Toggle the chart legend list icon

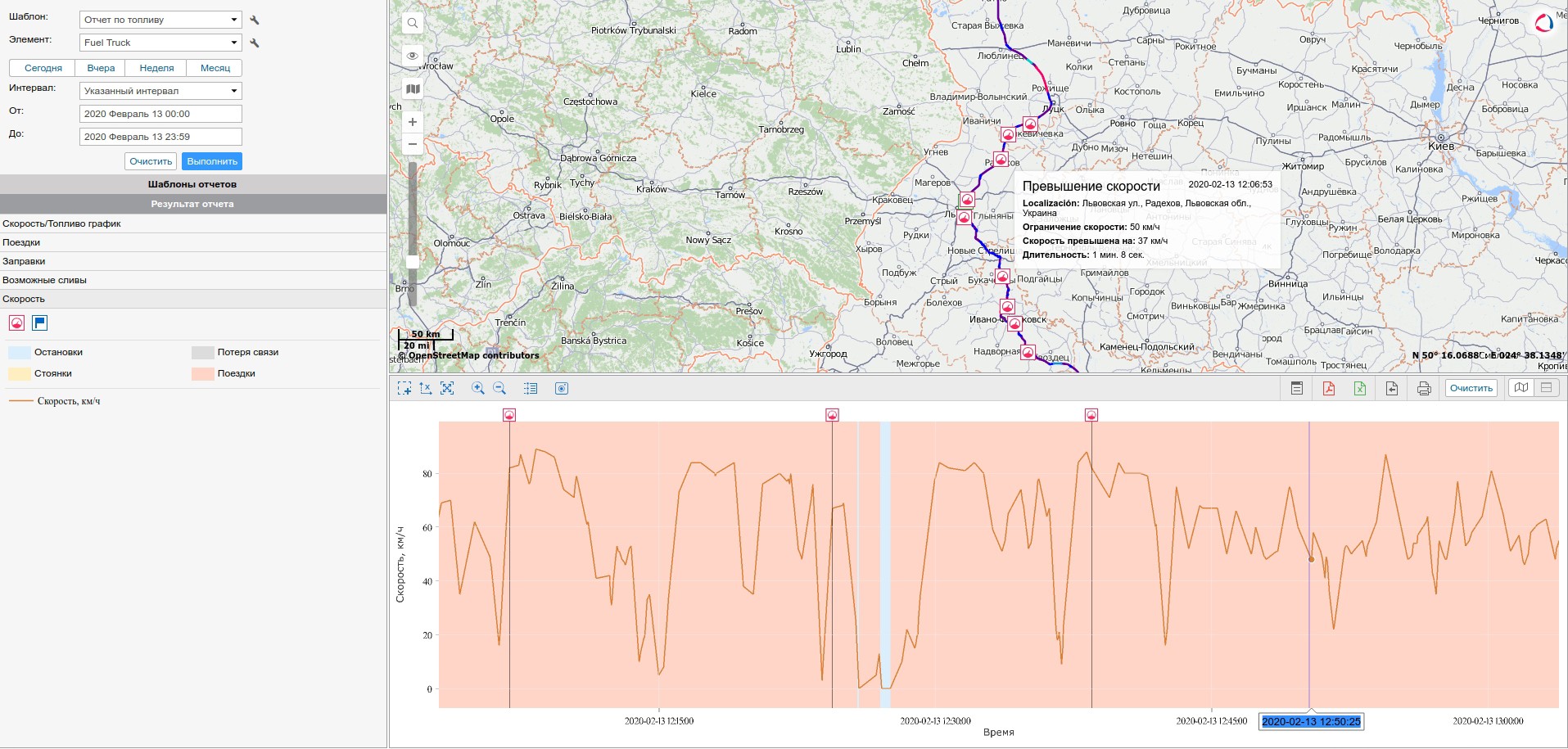[x=531, y=389]
